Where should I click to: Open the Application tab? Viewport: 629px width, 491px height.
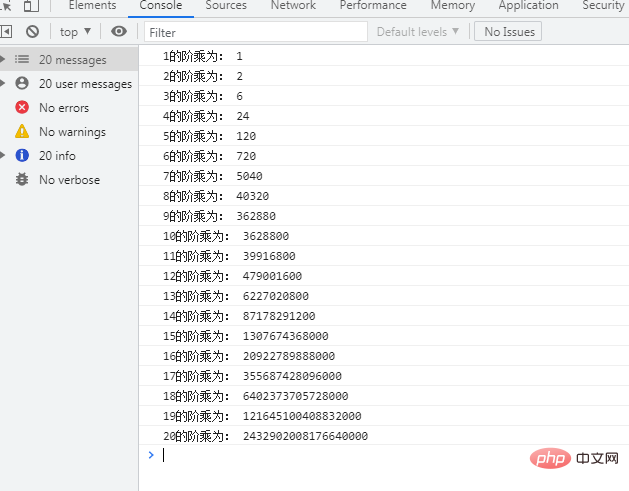[x=528, y=5]
